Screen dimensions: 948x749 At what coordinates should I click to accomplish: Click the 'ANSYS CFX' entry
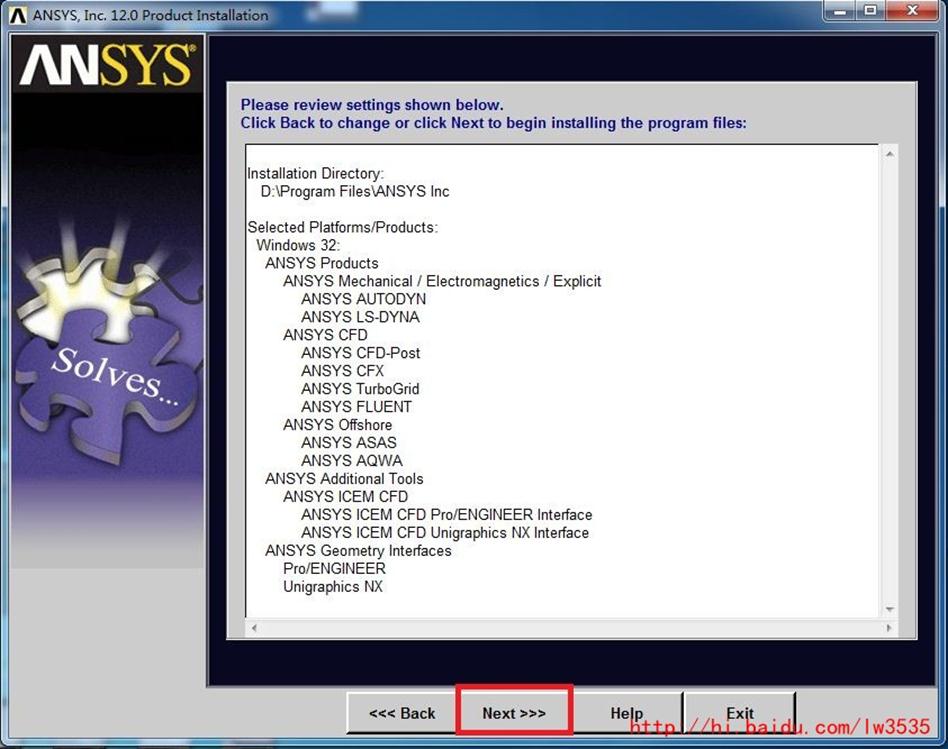click(342, 371)
